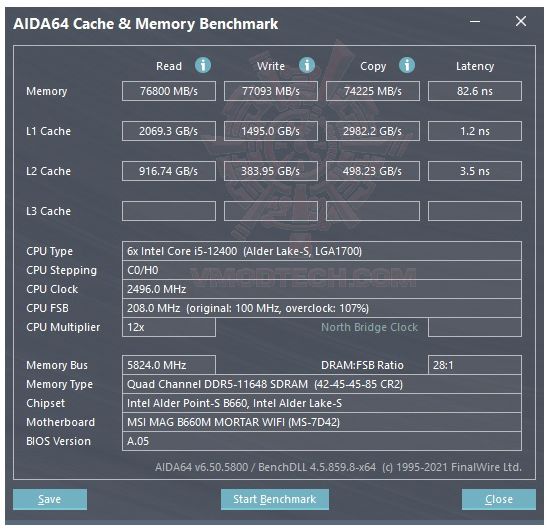
Task: Click the empty L3 Cache Latency field
Action: (475, 211)
